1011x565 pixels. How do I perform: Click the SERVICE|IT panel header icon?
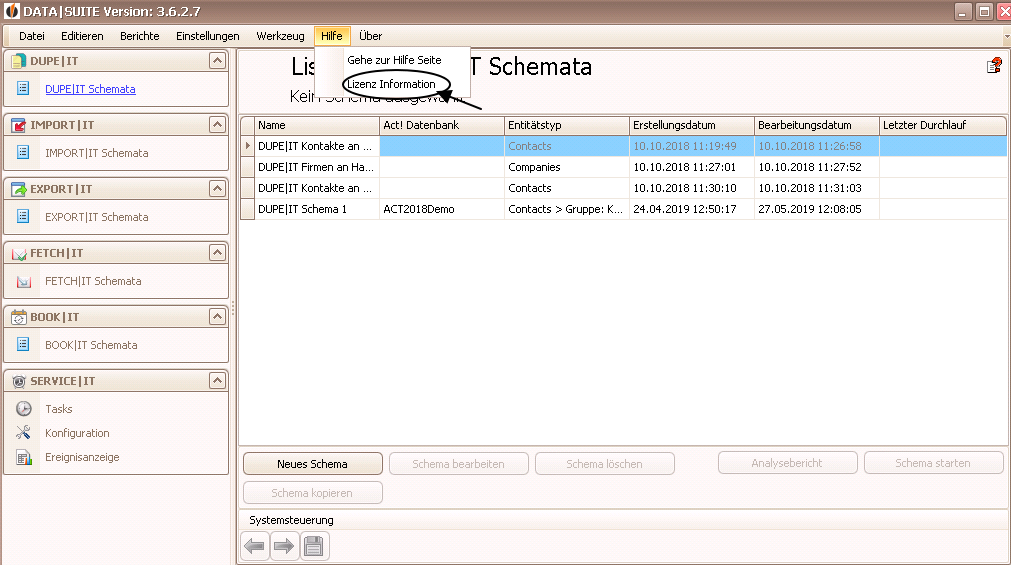point(19,381)
